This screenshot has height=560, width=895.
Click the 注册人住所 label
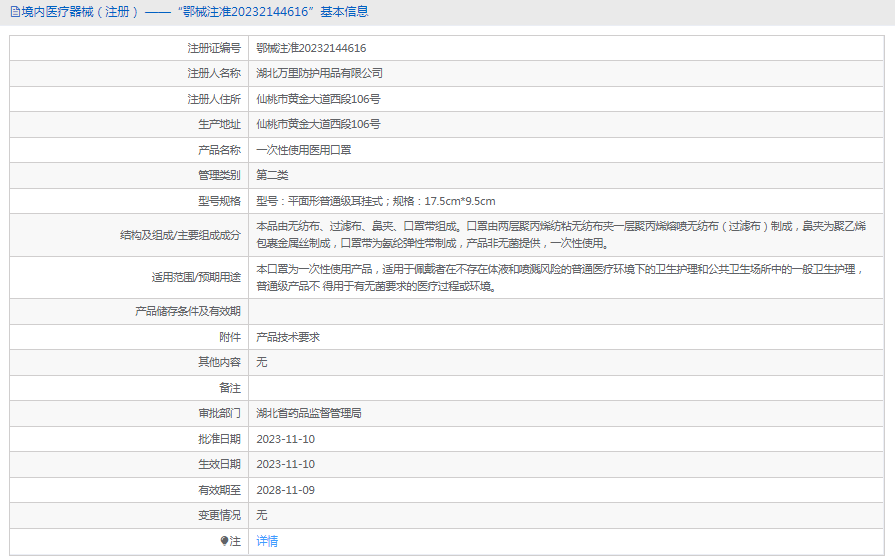(214, 99)
